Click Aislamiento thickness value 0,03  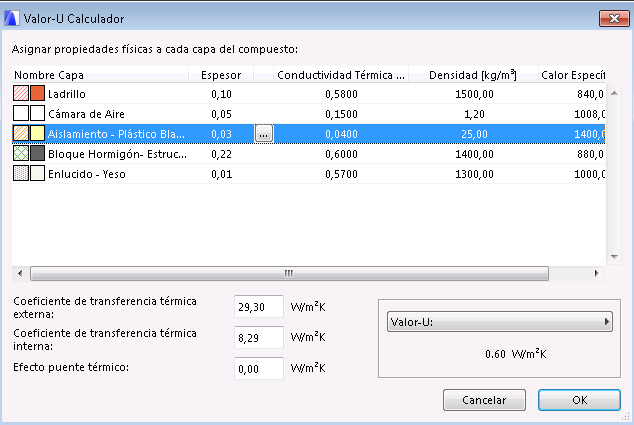tap(221, 134)
